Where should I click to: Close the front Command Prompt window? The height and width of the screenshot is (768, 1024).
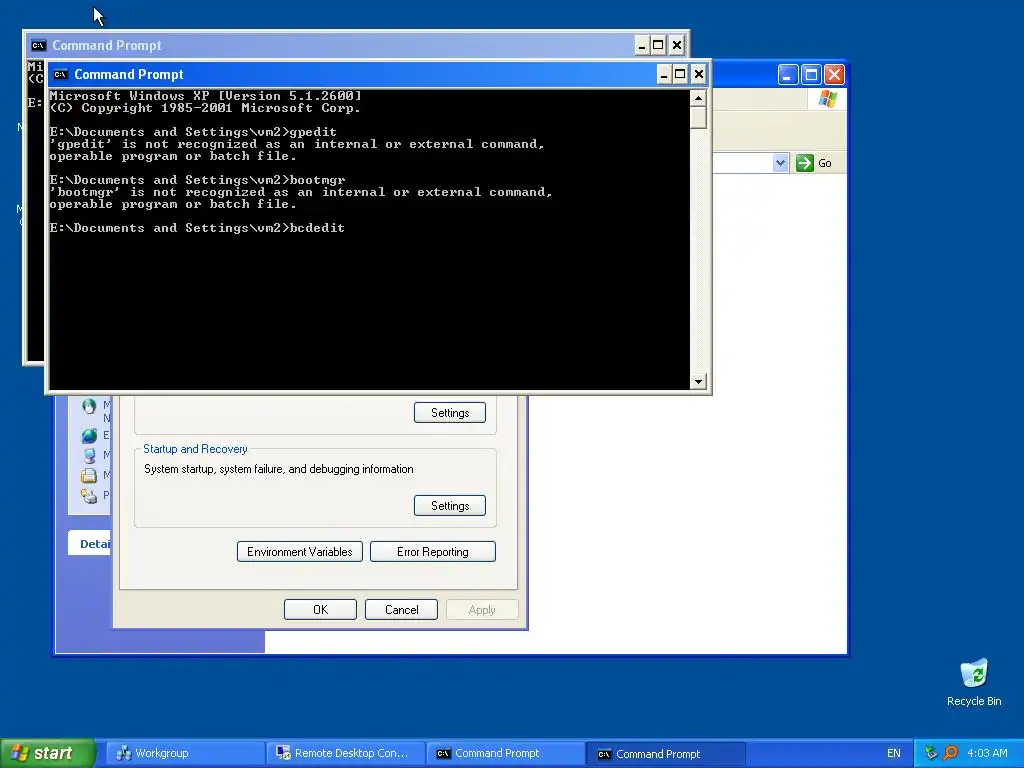click(699, 74)
